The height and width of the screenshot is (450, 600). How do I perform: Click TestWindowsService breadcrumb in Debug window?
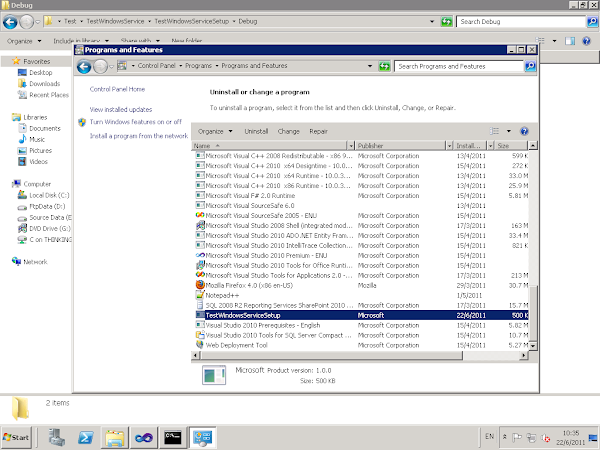point(115,21)
